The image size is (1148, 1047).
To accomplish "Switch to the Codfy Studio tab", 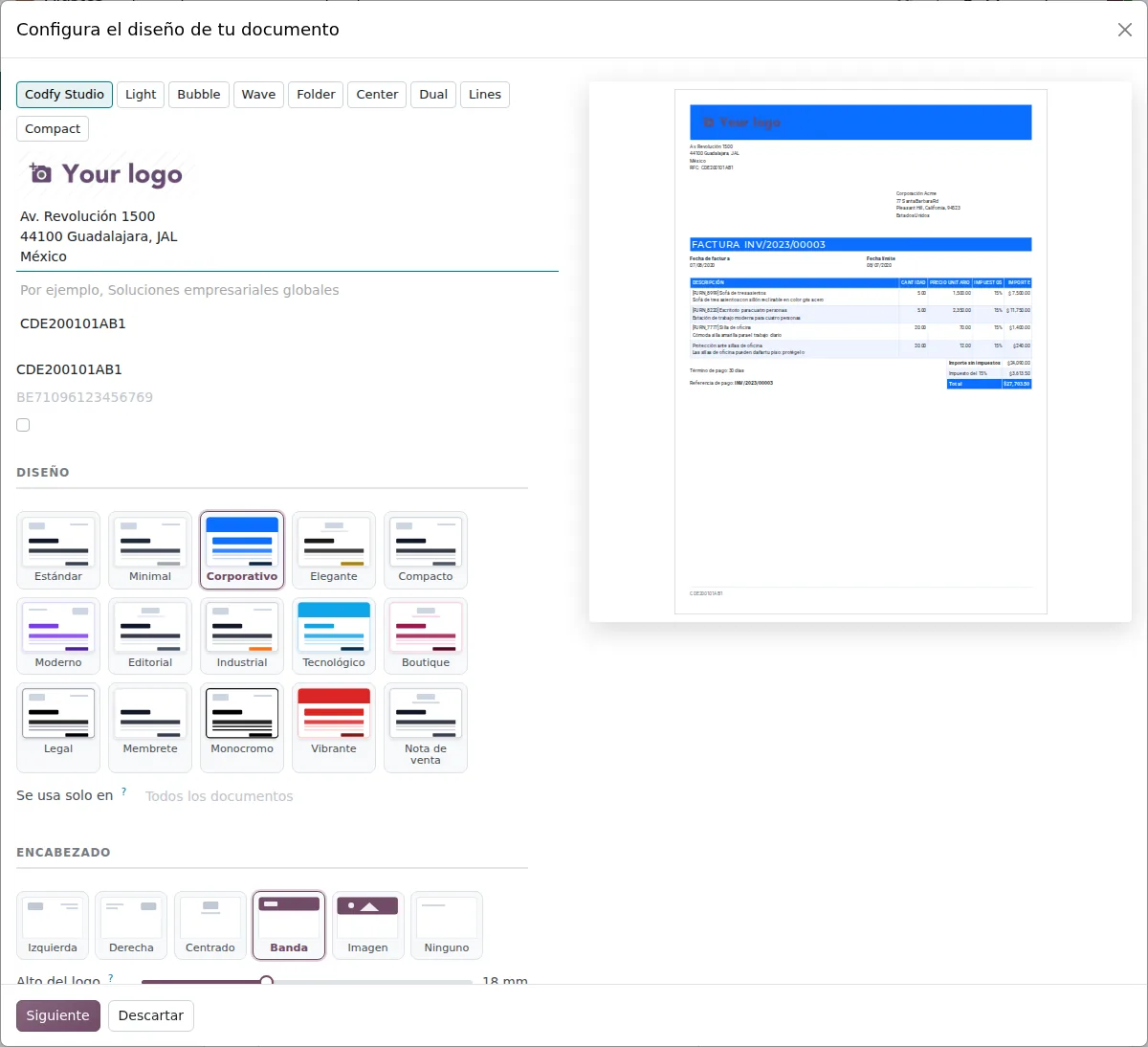I will click(x=64, y=95).
